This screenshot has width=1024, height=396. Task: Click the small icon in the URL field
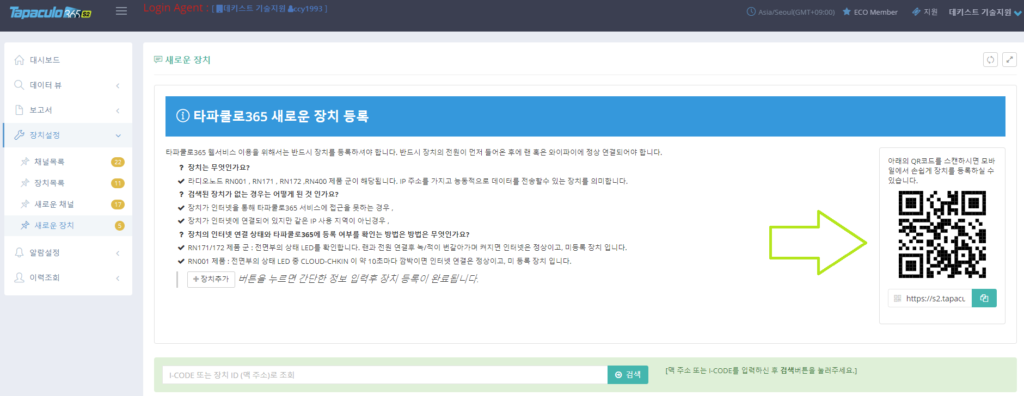897,298
